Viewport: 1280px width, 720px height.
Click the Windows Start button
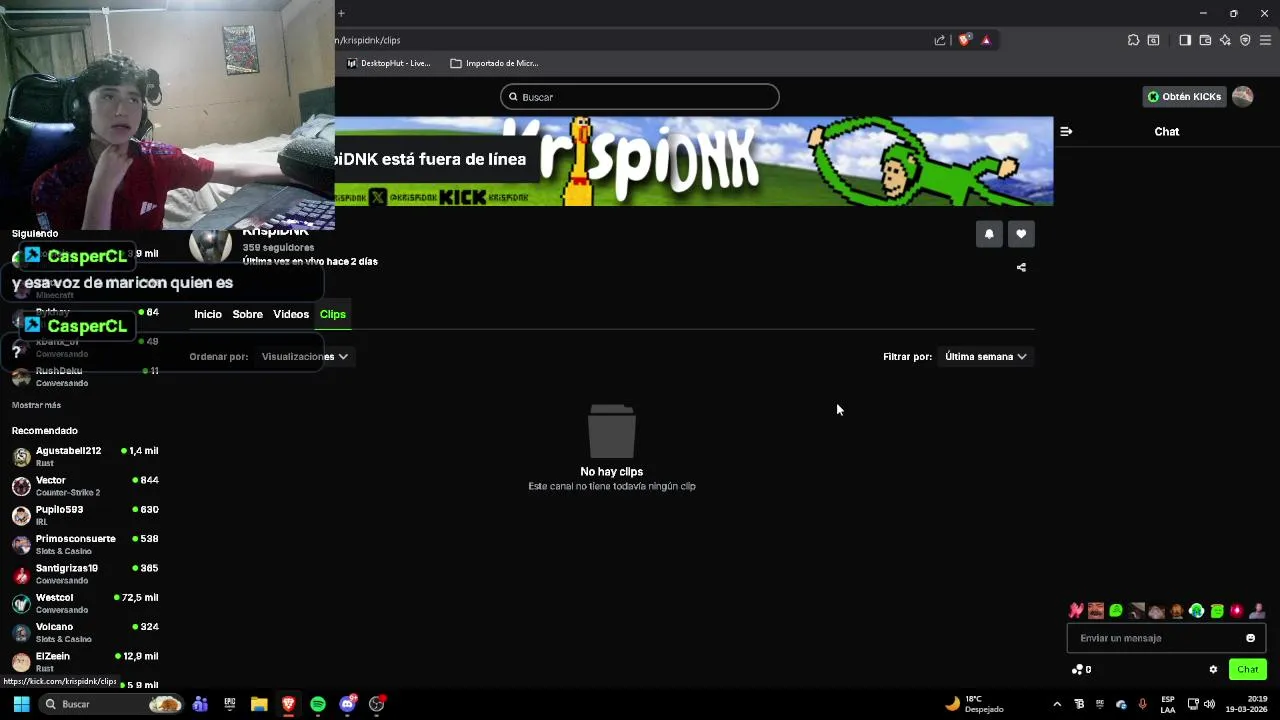tap(21, 704)
